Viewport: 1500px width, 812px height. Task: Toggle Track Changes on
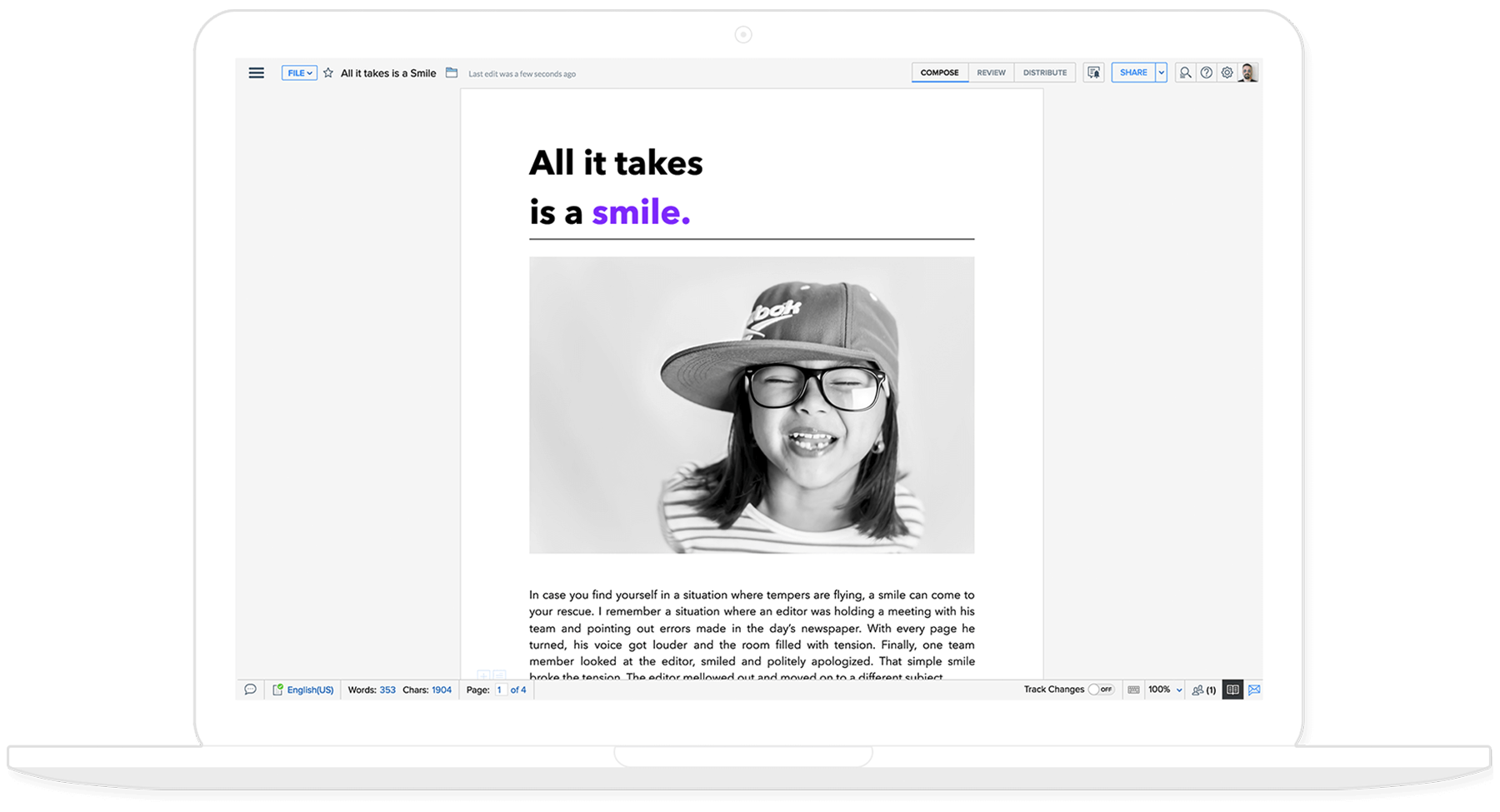(1101, 690)
